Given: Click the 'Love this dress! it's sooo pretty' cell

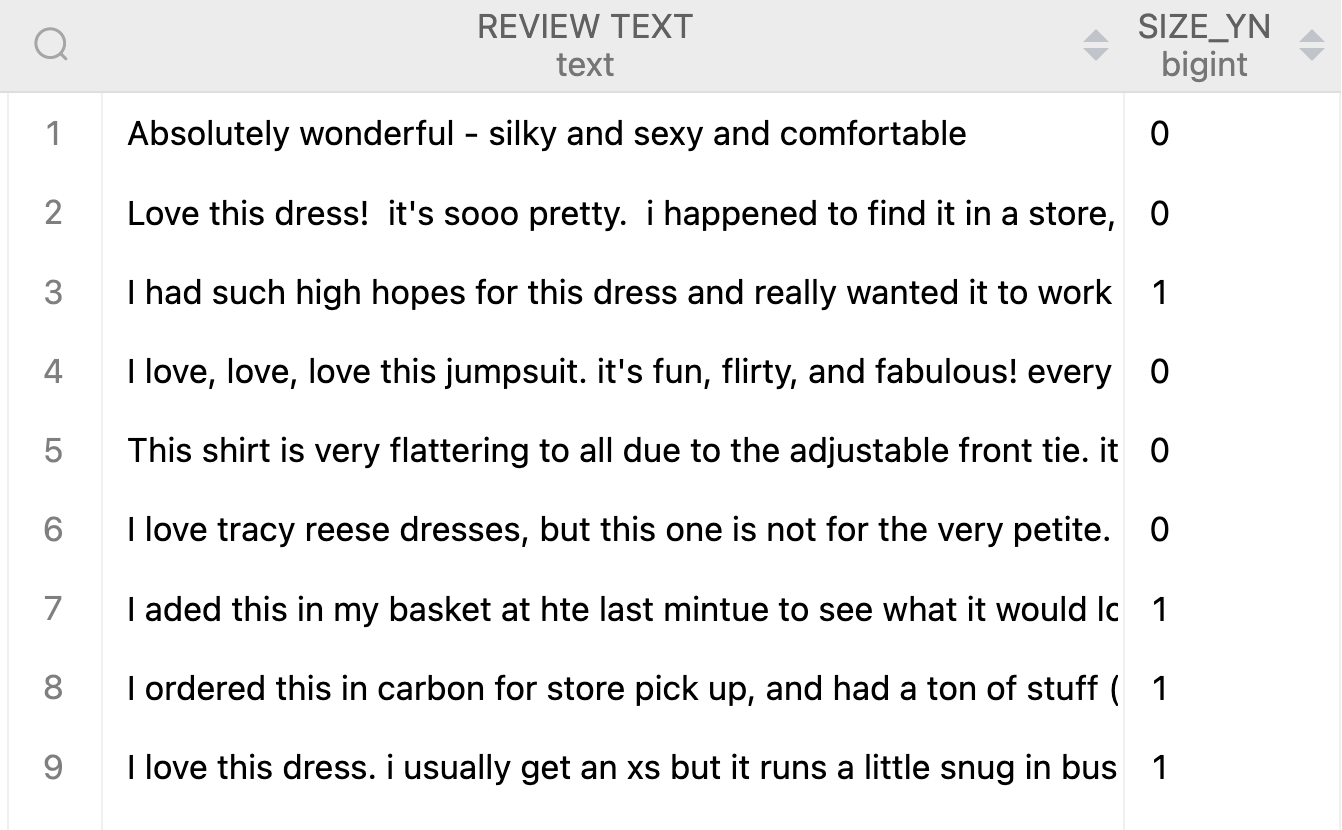Looking at the screenshot, I should (613, 213).
